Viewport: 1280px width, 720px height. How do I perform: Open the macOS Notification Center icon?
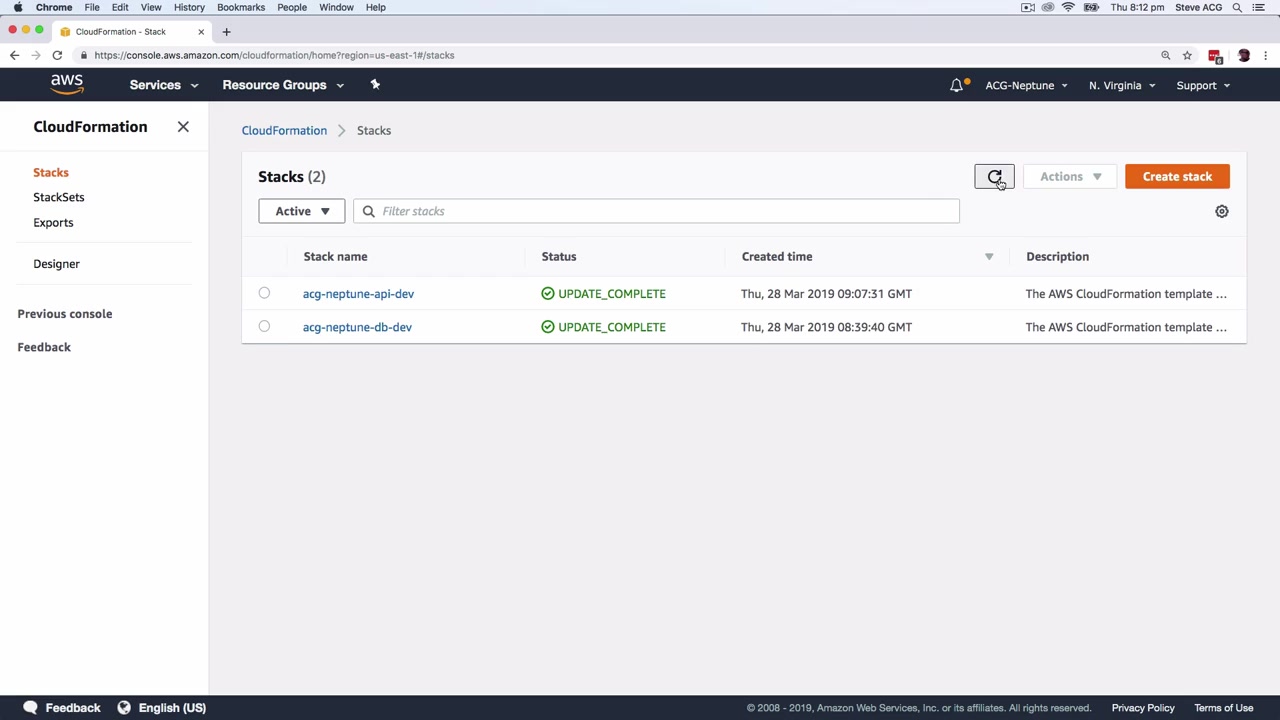(1259, 7)
